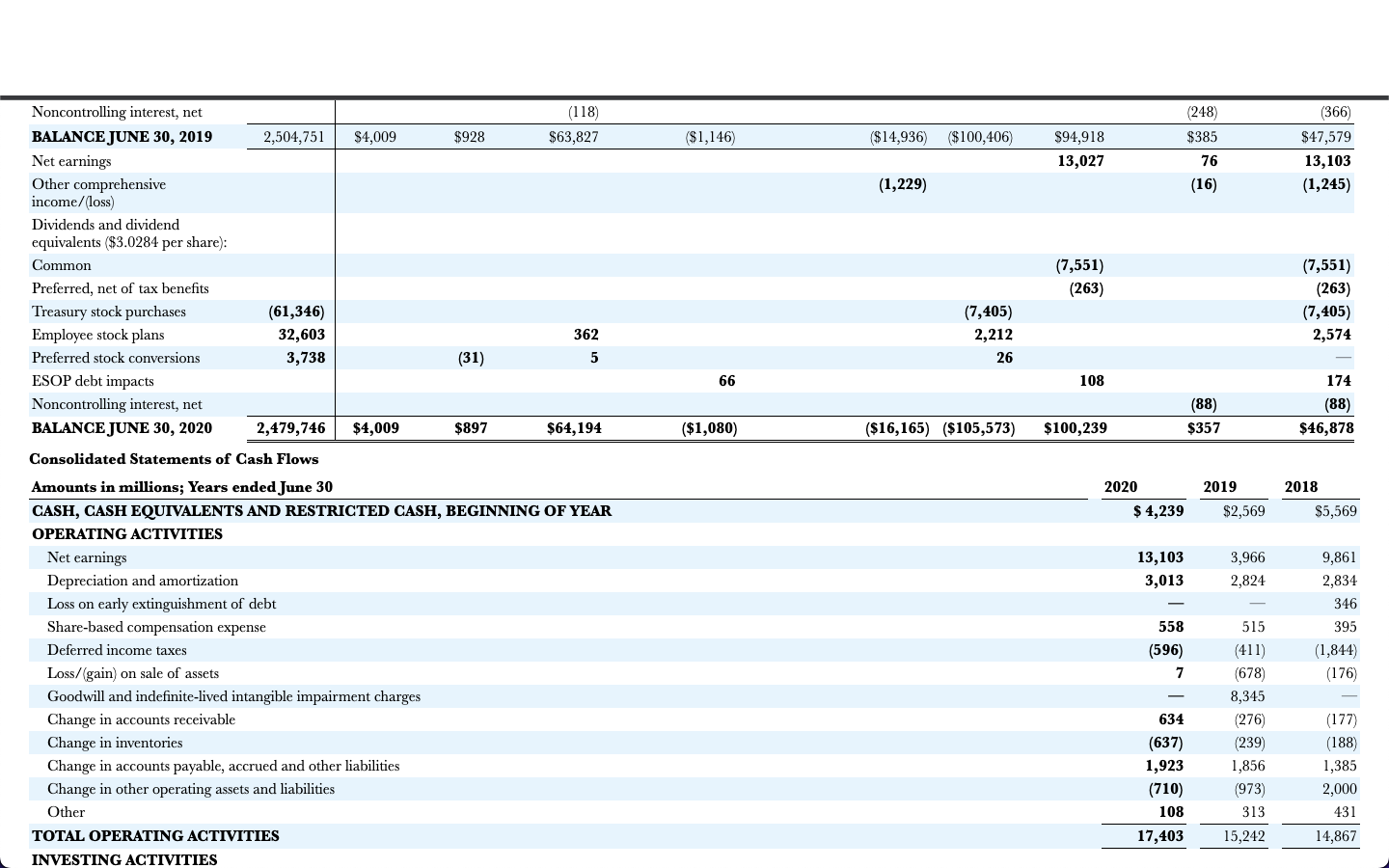The height and width of the screenshot is (868, 1389).
Task: Click the $5,569 beginning cash 2018 value
Action: tap(1336, 511)
